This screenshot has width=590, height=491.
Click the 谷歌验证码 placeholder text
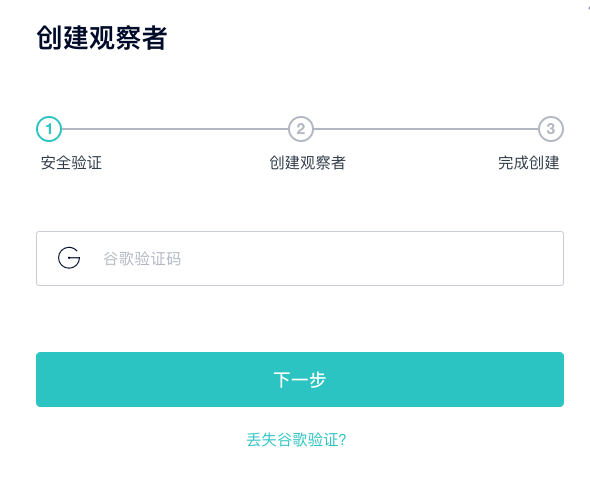(142, 259)
